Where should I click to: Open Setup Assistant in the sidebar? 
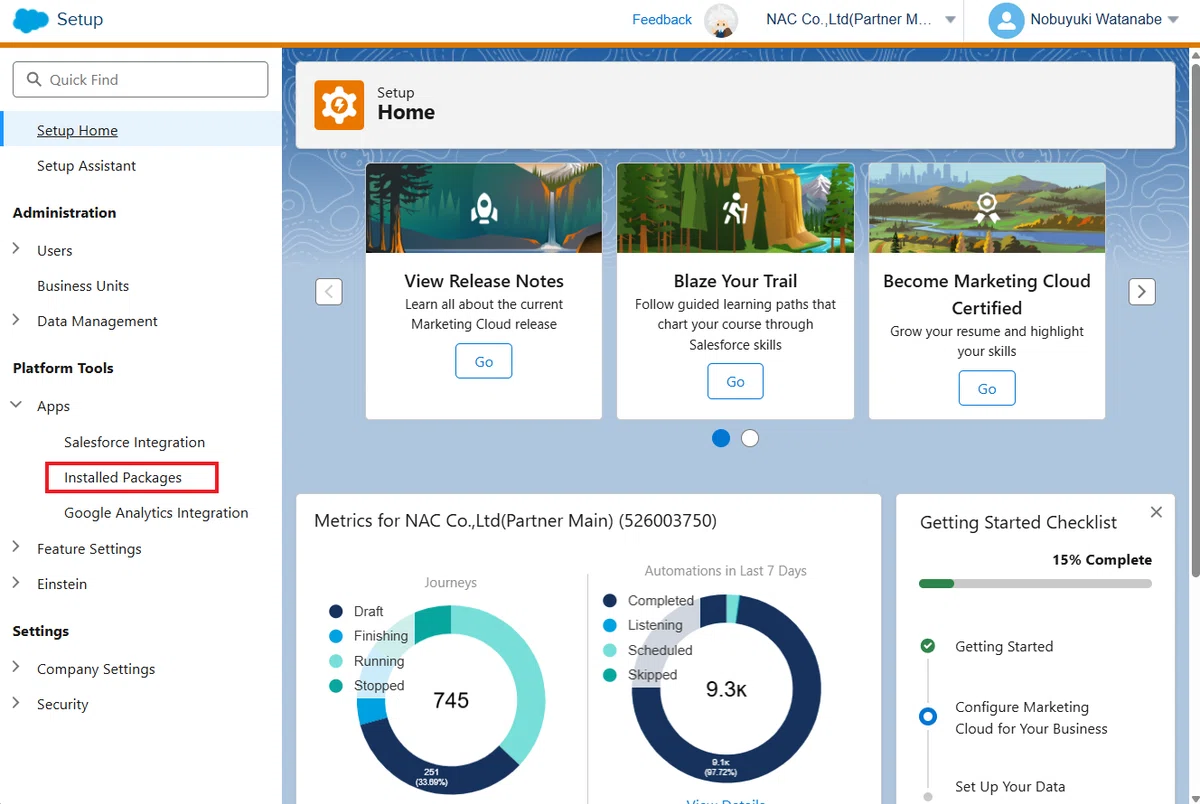87,166
